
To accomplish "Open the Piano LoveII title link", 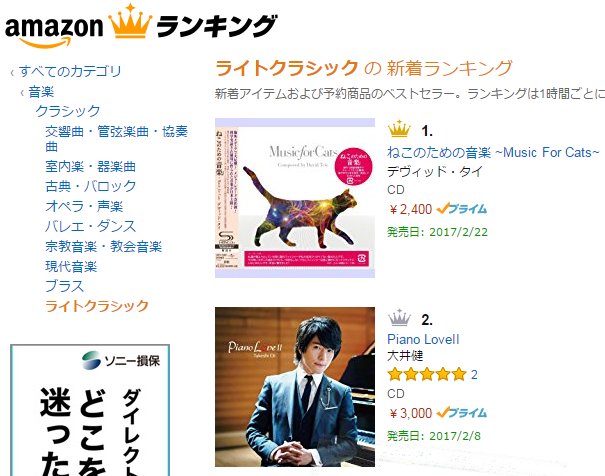I will point(423,339).
